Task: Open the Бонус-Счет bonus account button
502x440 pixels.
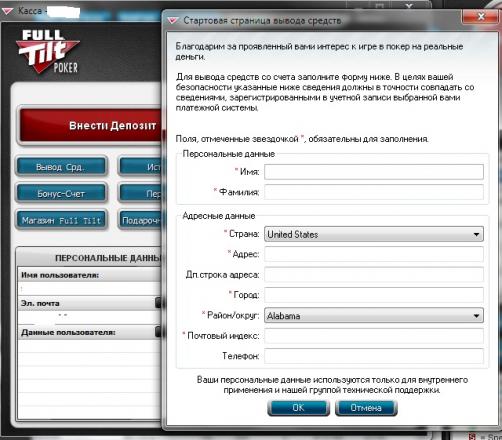Action: click(61, 193)
